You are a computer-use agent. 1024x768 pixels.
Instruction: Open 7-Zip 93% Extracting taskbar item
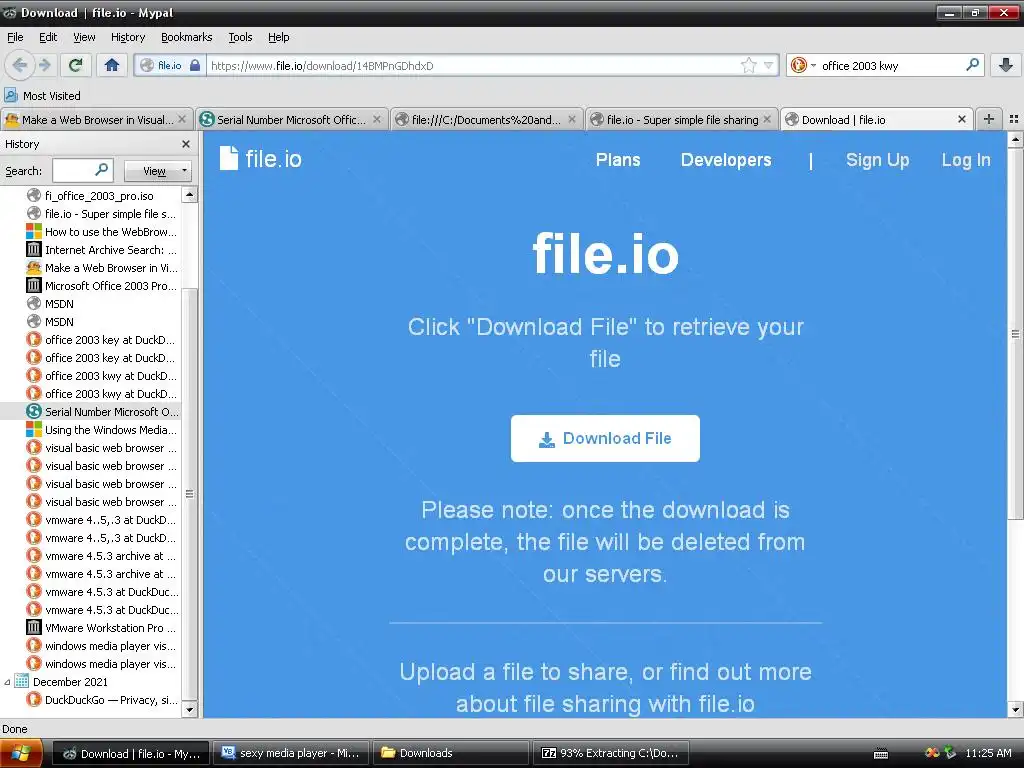tap(611, 753)
